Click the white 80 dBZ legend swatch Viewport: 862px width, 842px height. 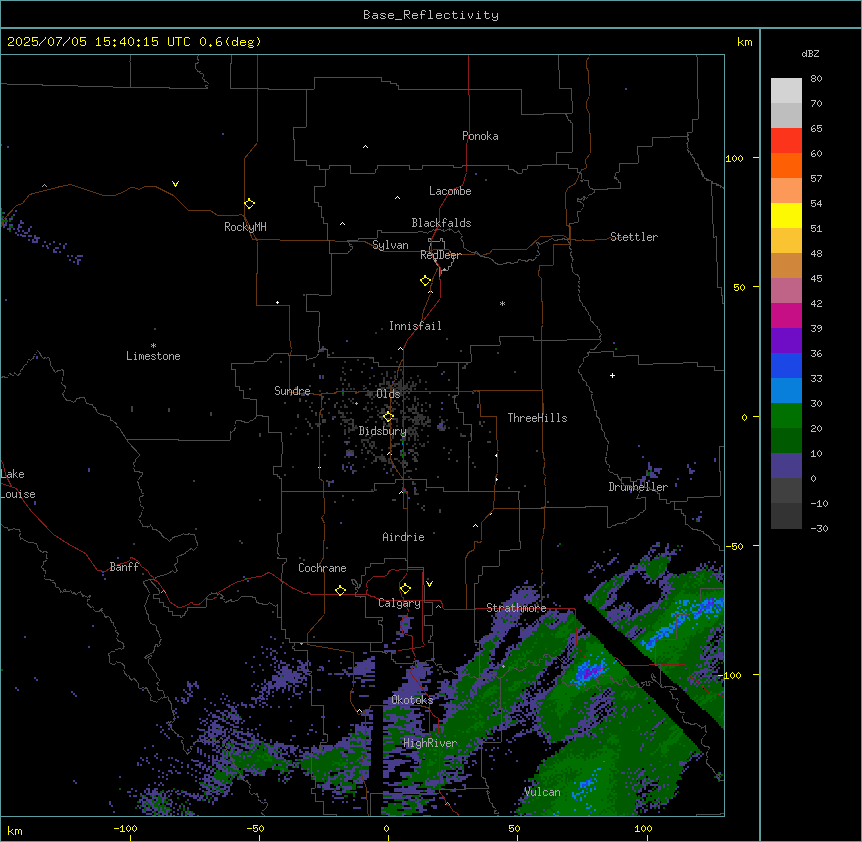coord(786,91)
